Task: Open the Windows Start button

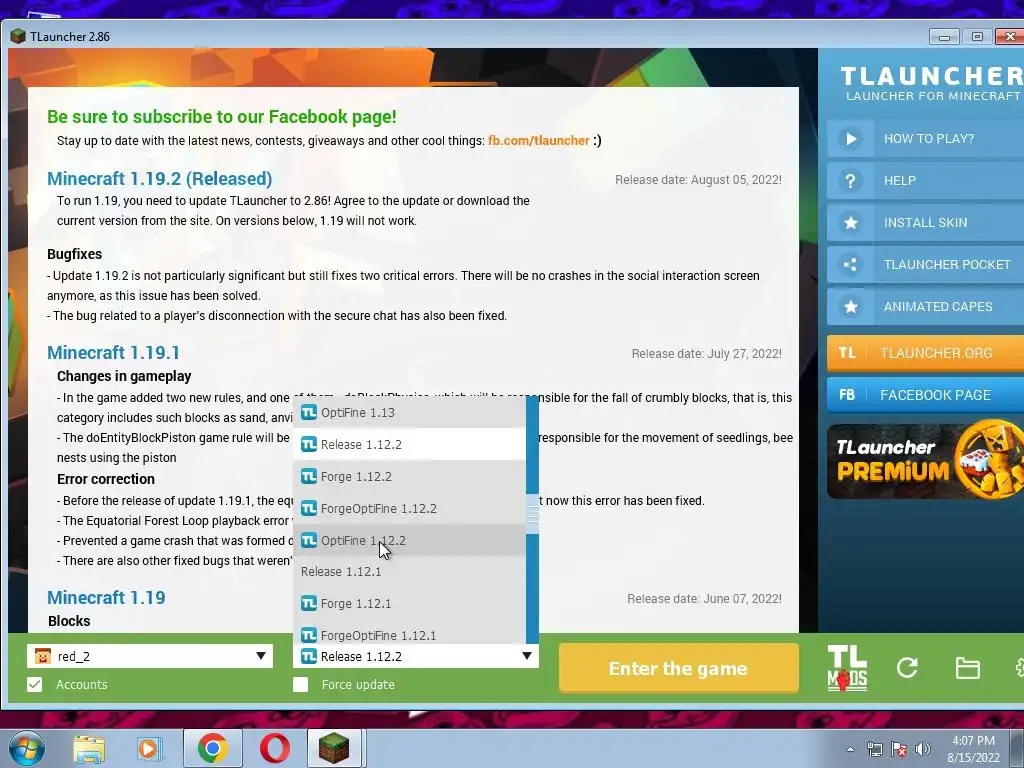Action: 25,748
